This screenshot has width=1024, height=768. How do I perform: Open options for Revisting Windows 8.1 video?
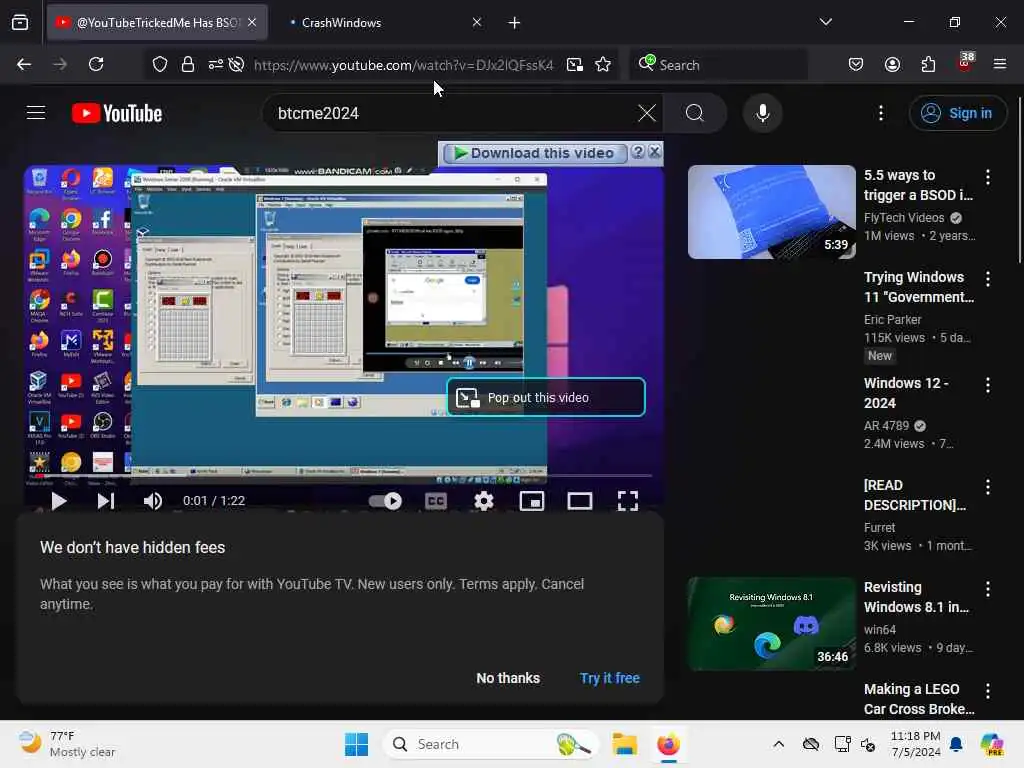pyautogui.click(x=987, y=589)
